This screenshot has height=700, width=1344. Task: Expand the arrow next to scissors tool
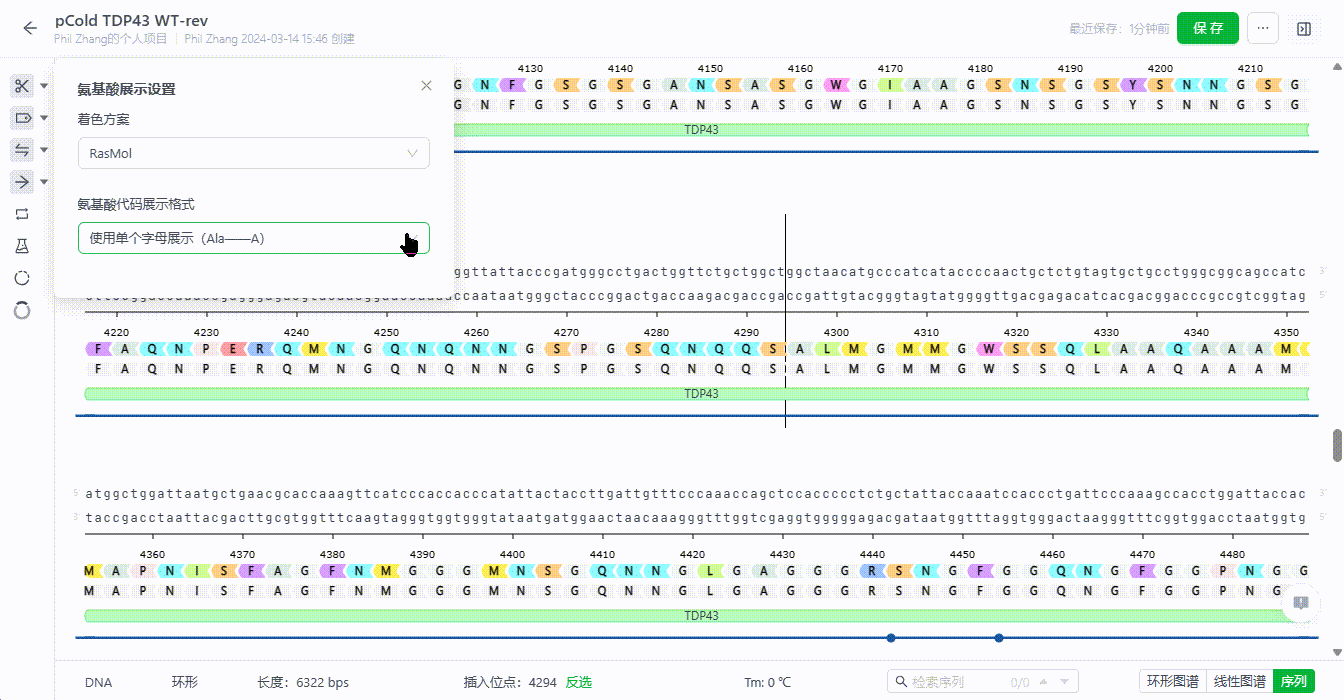coord(44,87)
